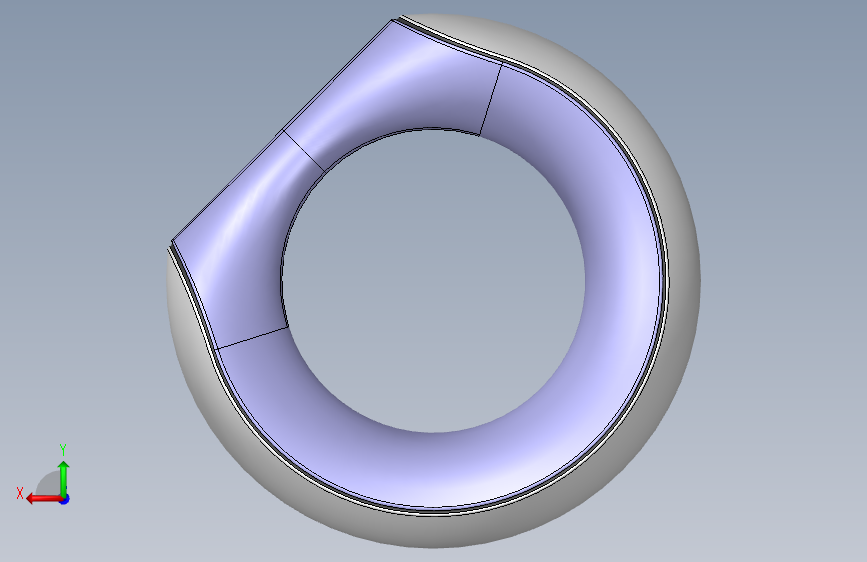This screenshot has height=562, width=867.
Task: Click the gray quadrant plane of the axis triad
Action: [x=49, y=485]
